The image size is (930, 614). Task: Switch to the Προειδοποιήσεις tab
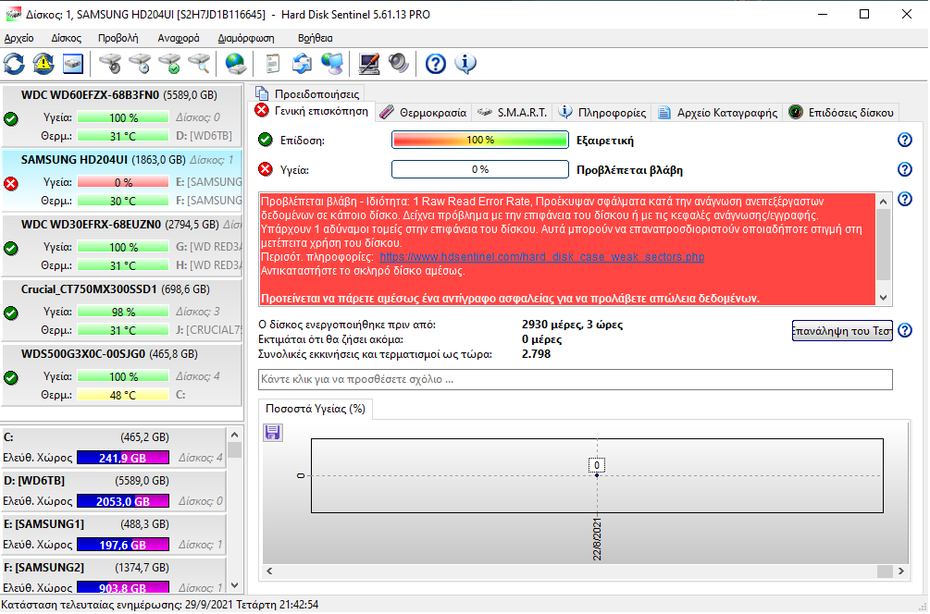[308, 94]
